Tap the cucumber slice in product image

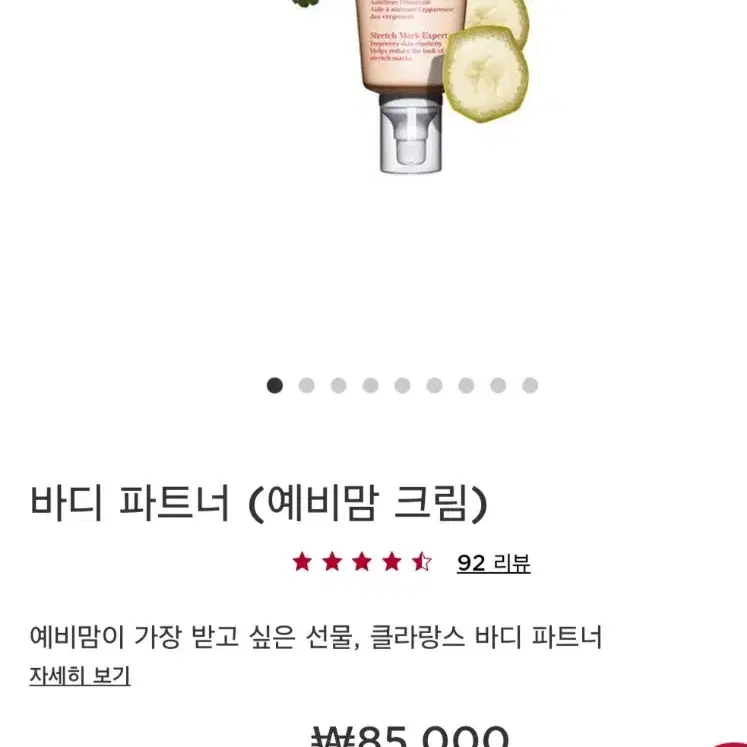coord(485,74)
